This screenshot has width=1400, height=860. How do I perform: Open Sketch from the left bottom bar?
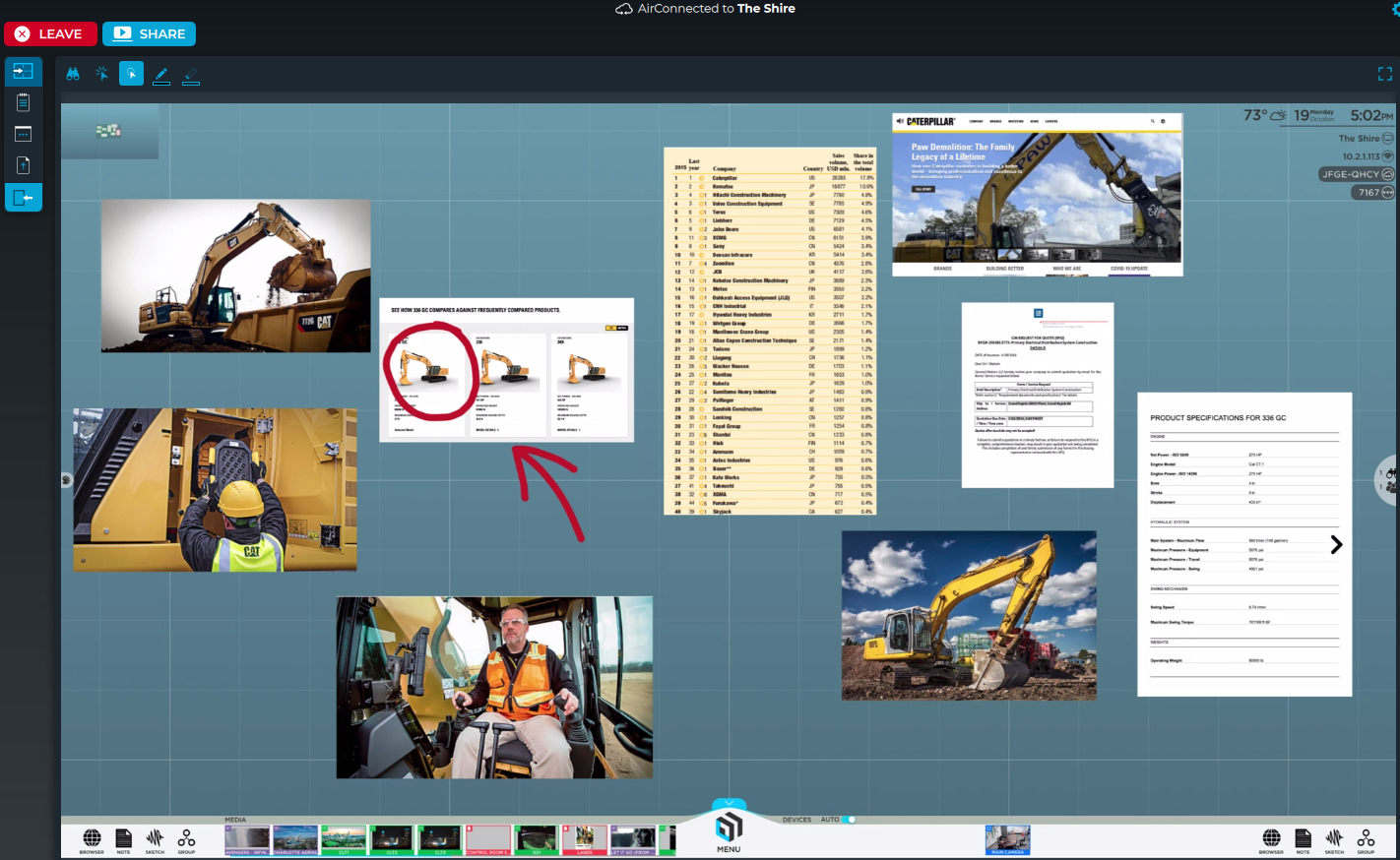point(155,841)
